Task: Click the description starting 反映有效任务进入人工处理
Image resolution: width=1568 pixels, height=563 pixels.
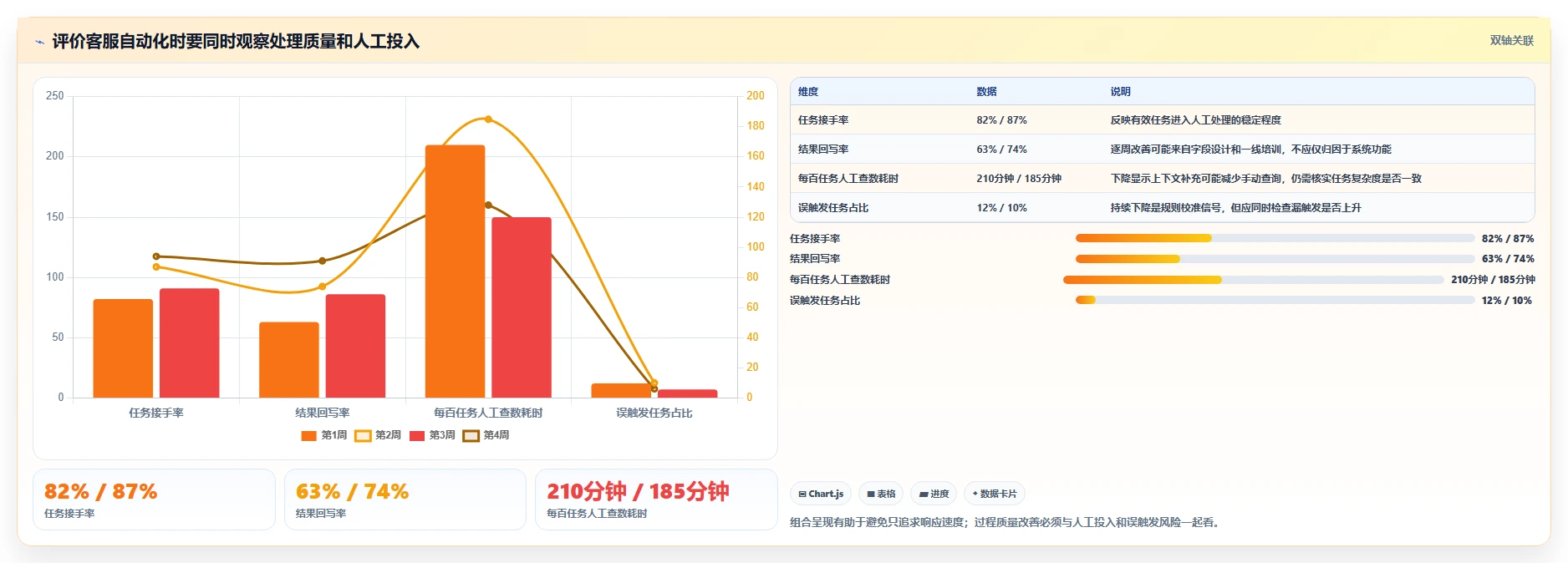Action: pyautogui.click(x=1195, y=120)
